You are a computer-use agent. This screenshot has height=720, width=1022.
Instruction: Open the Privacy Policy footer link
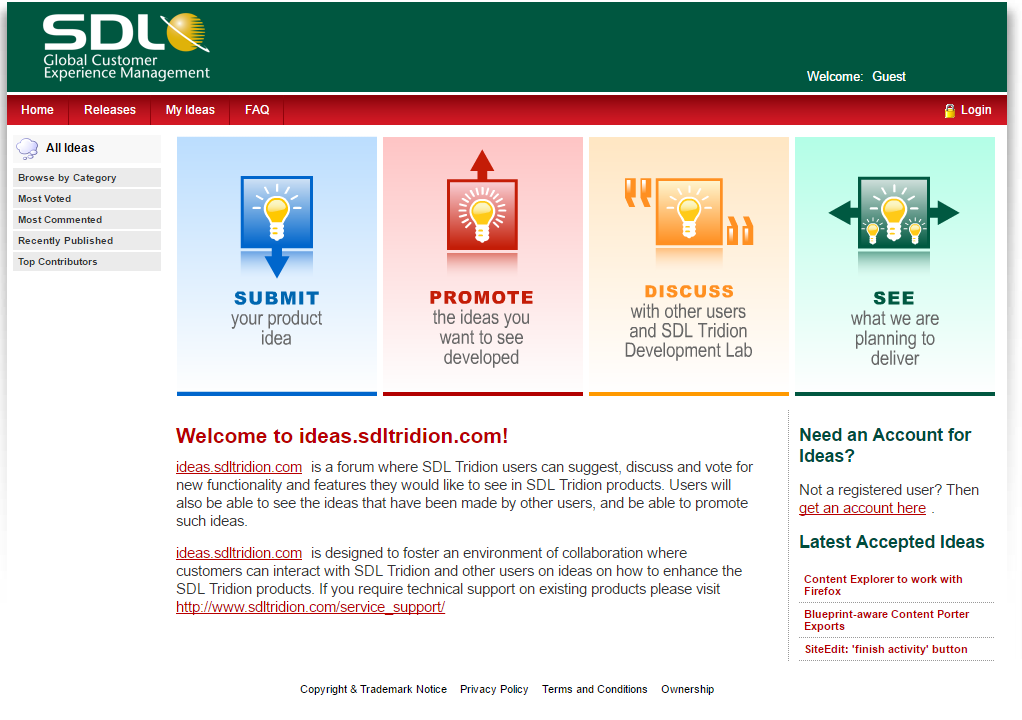494,689
